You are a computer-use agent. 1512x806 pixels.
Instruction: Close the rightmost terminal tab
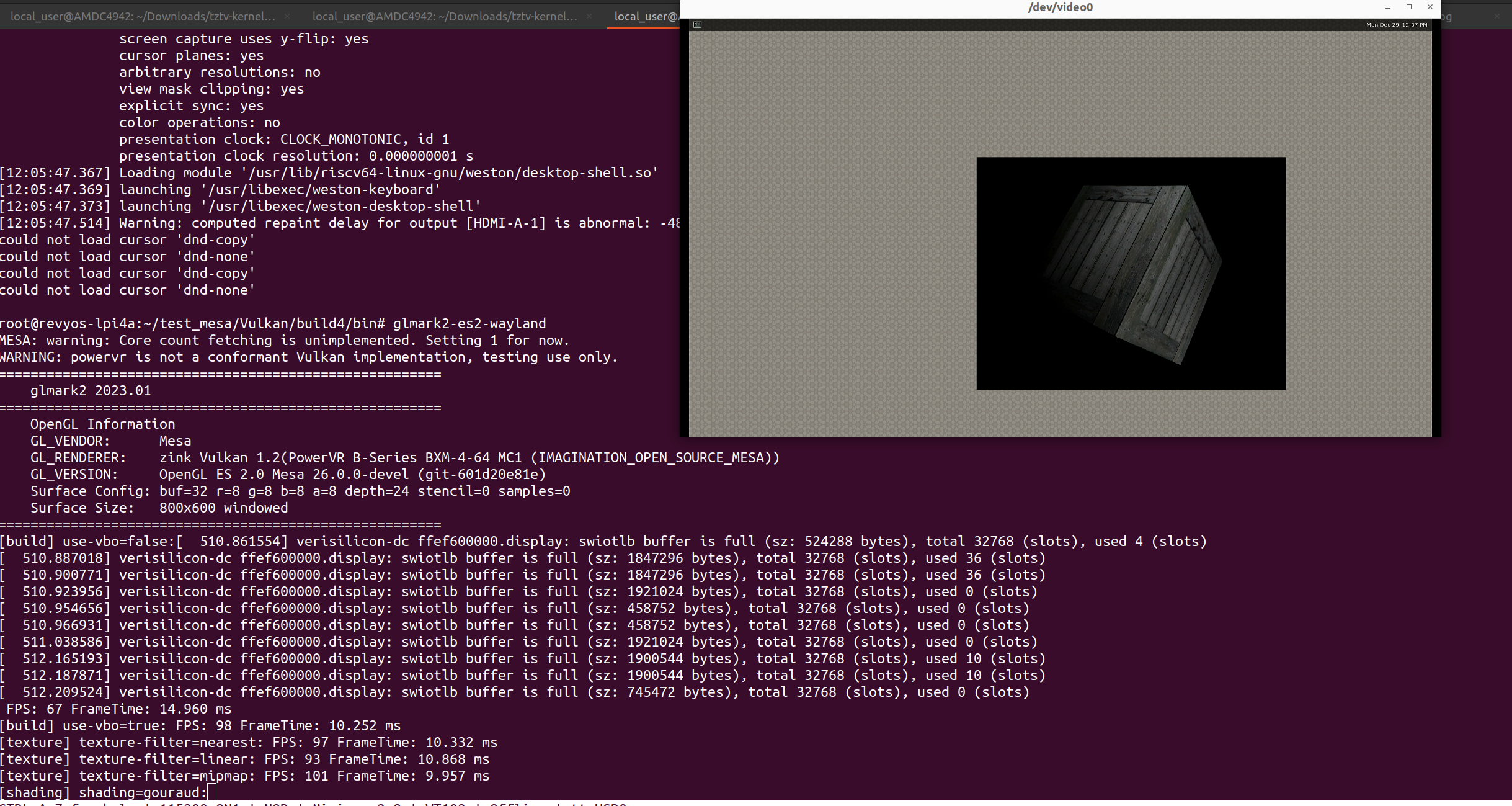click(x=1496, y=17)
